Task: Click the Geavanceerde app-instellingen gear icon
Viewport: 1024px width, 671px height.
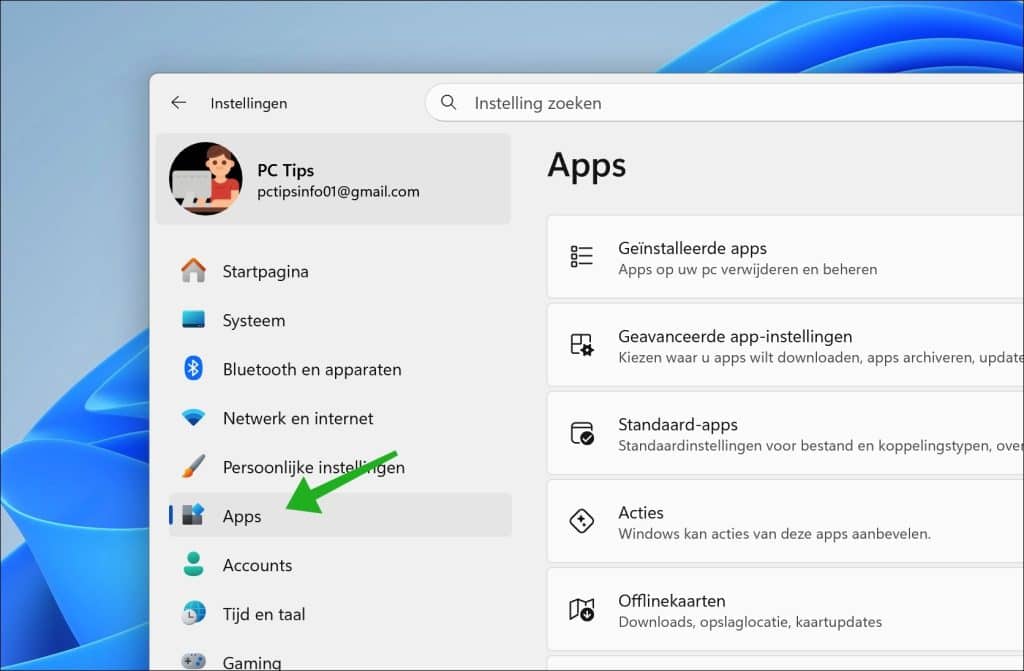Action: [581, 345]
